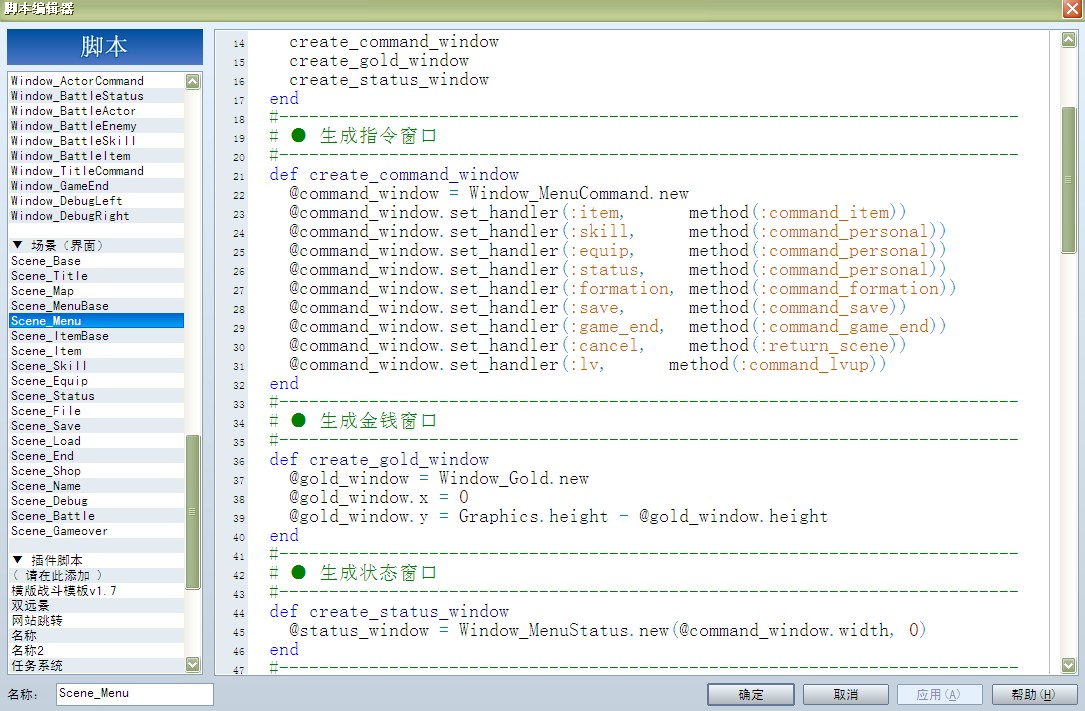Image resolution: width=1085 pixels, height=711 pixels.
Task: Click code editor scroll-up arrow
Action: [x=1068, y=40]
